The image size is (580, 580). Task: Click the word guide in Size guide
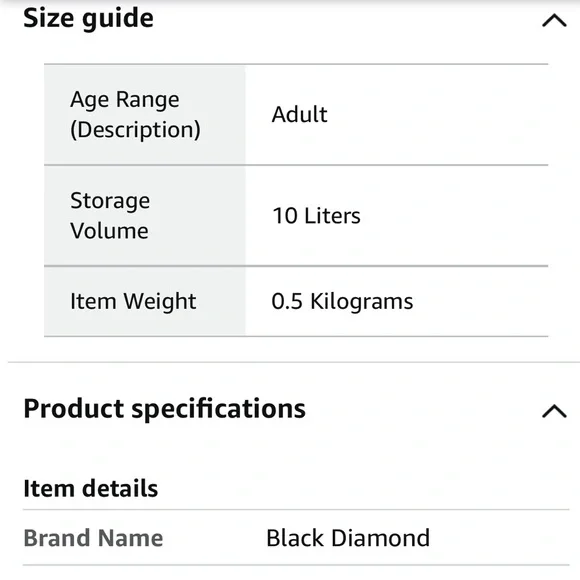pos(118,20)
